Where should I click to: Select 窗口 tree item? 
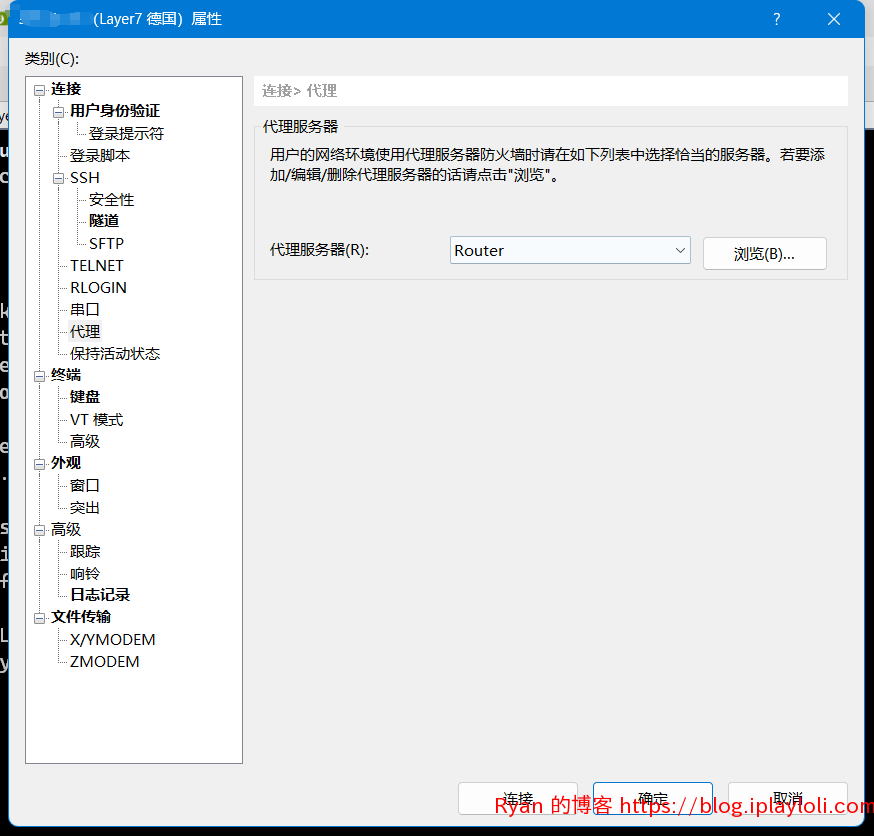pyautogui.click(x=85, y=485)
